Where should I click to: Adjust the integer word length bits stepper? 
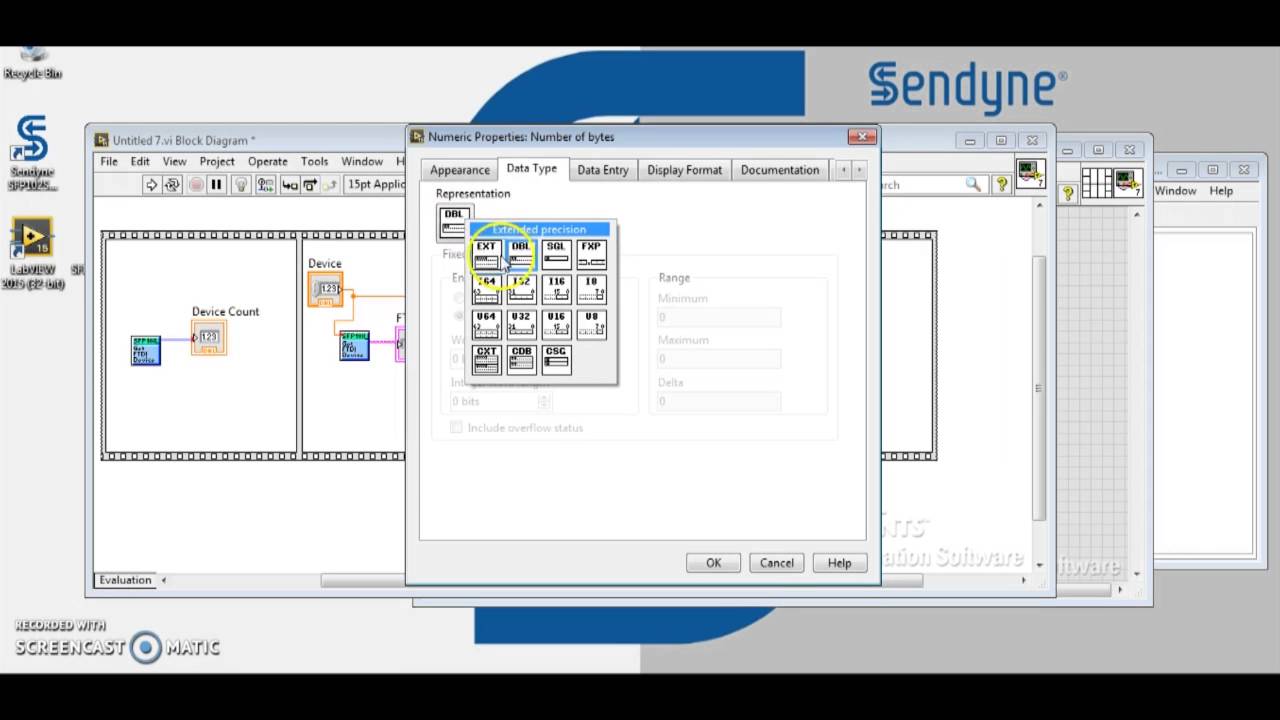[x=544, y=401]
